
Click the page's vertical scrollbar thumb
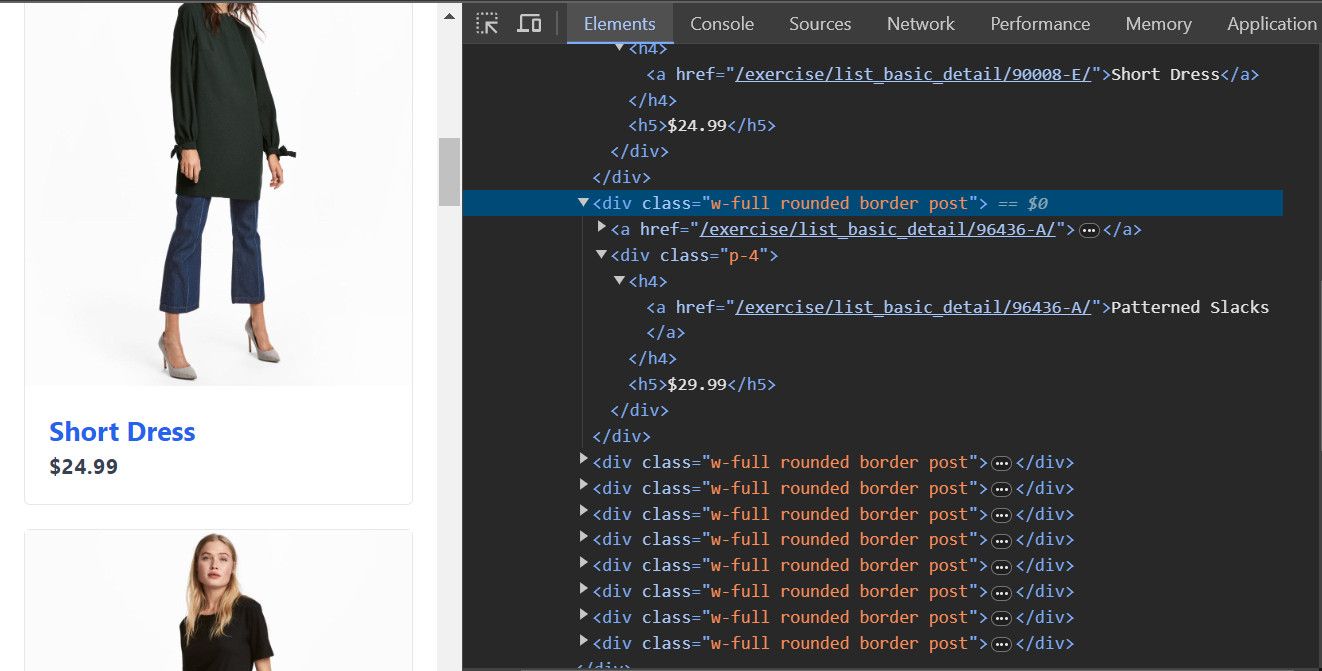pos(449,172)
